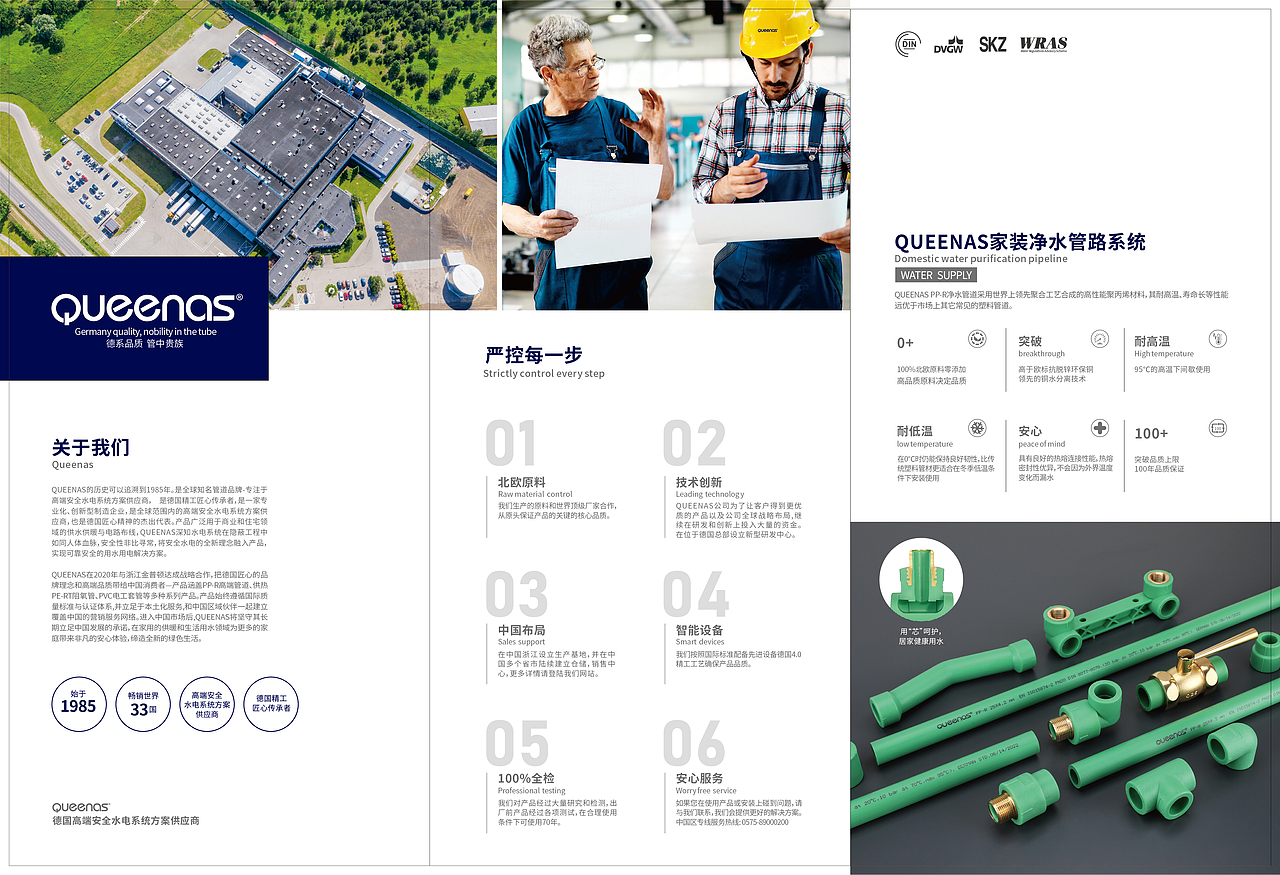Click the DIN certification icon
1280x875 pixels.
908,42
